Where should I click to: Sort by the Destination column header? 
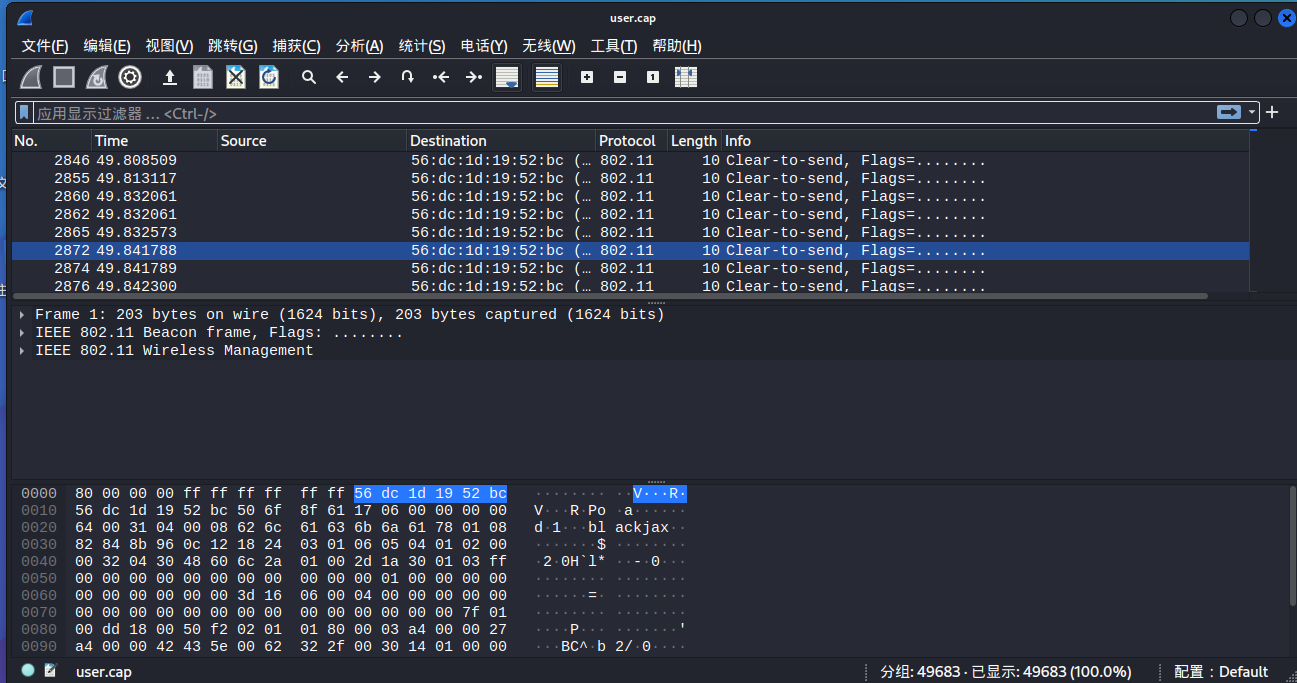click(x=501, y=141)
